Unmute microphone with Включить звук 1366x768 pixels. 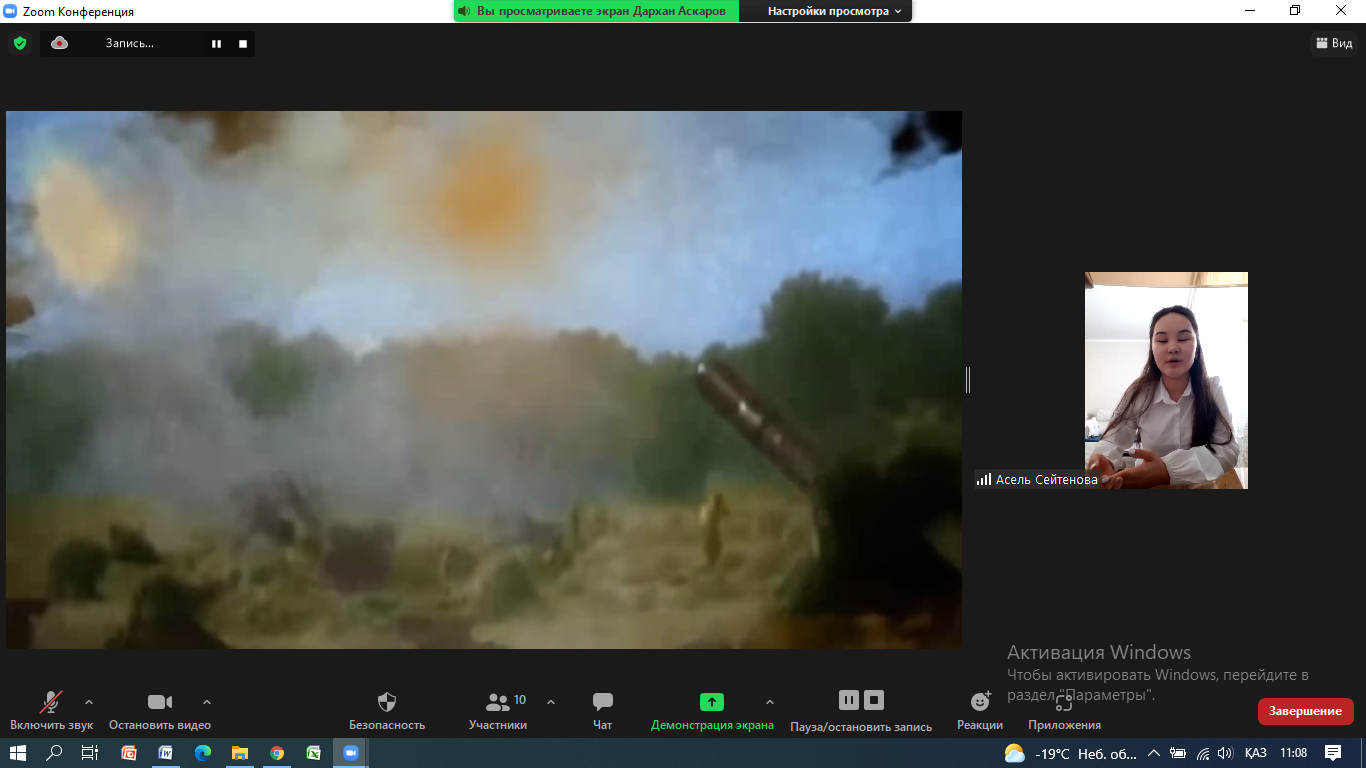point(51,702)
